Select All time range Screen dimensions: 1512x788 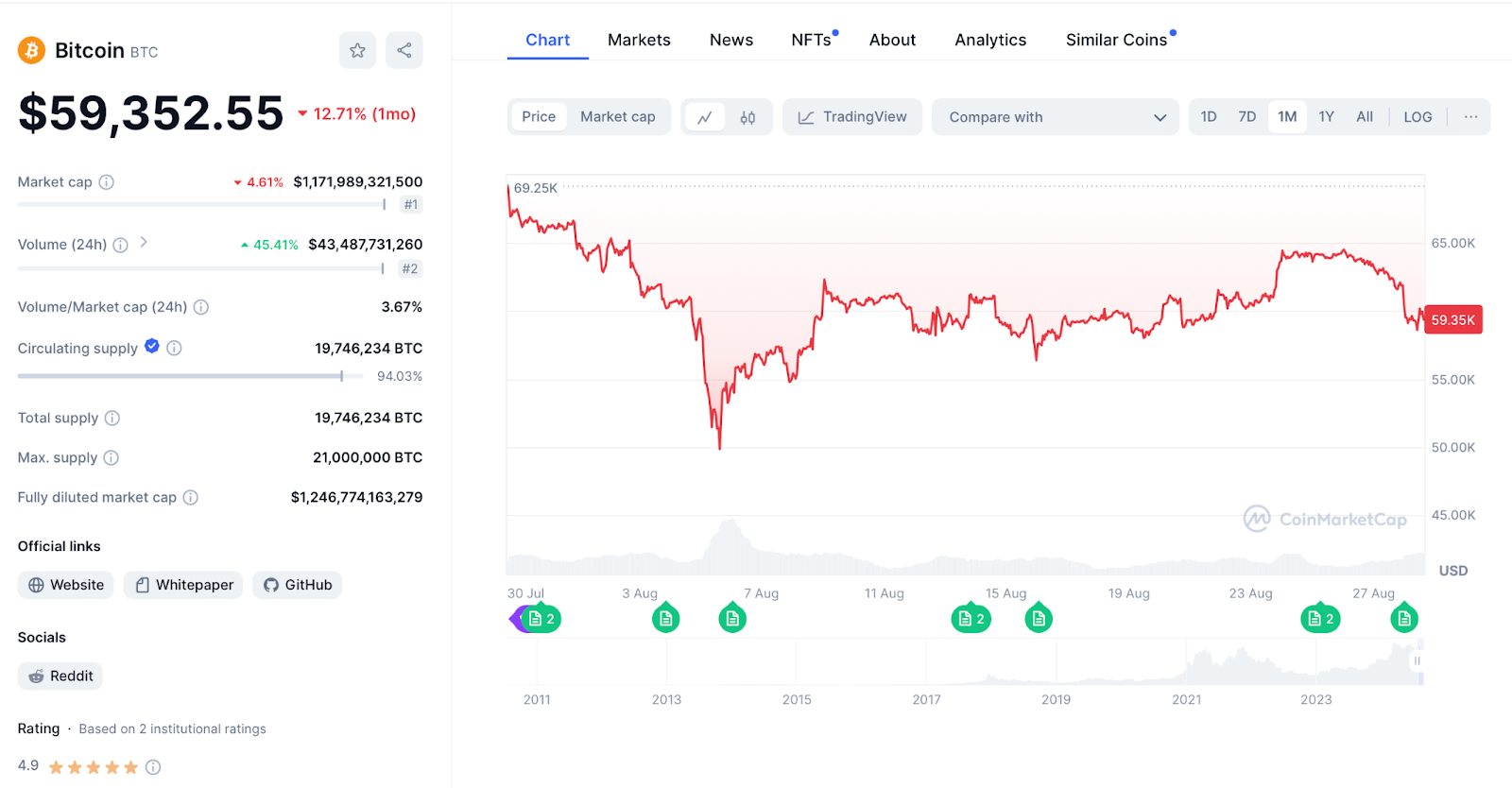point(1365,117)
